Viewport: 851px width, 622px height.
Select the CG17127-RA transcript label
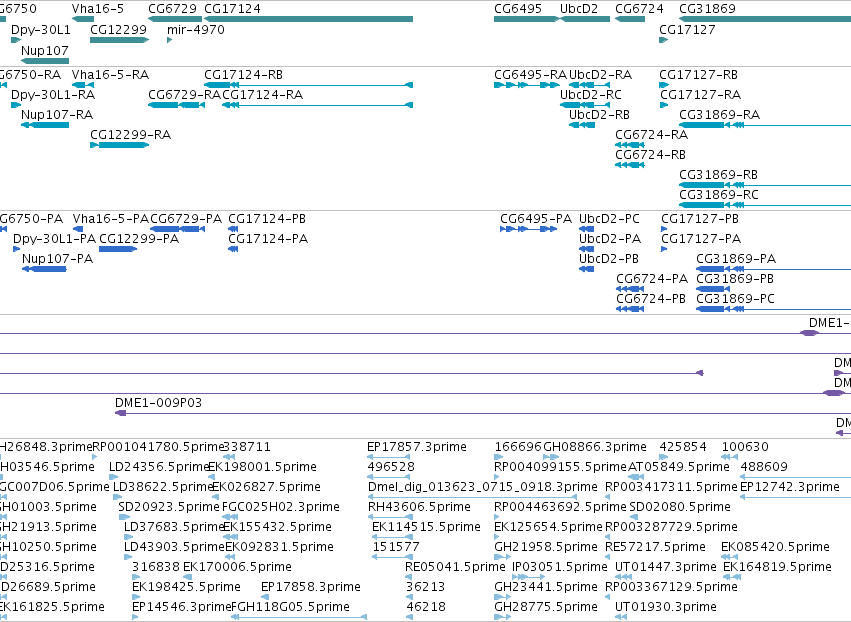point(700,94)
